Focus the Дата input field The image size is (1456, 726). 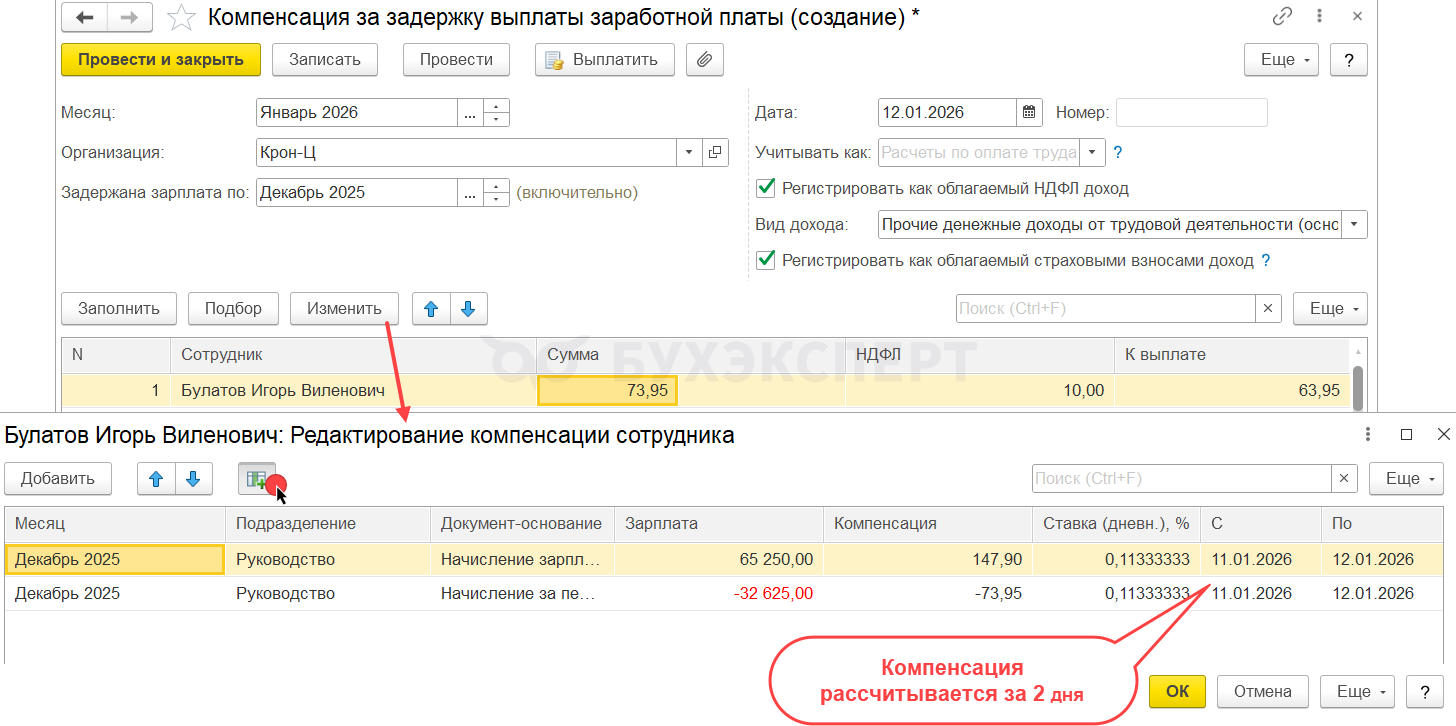pos(948,113)
